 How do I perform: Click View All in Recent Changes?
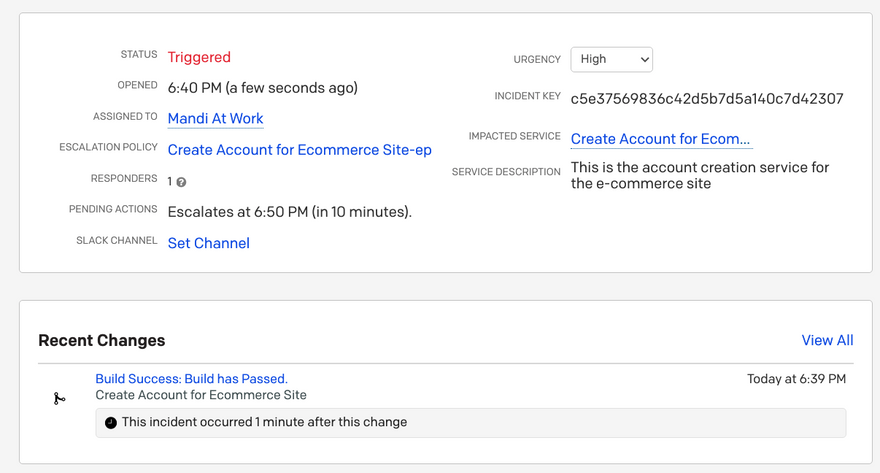[x=827, y=340]
